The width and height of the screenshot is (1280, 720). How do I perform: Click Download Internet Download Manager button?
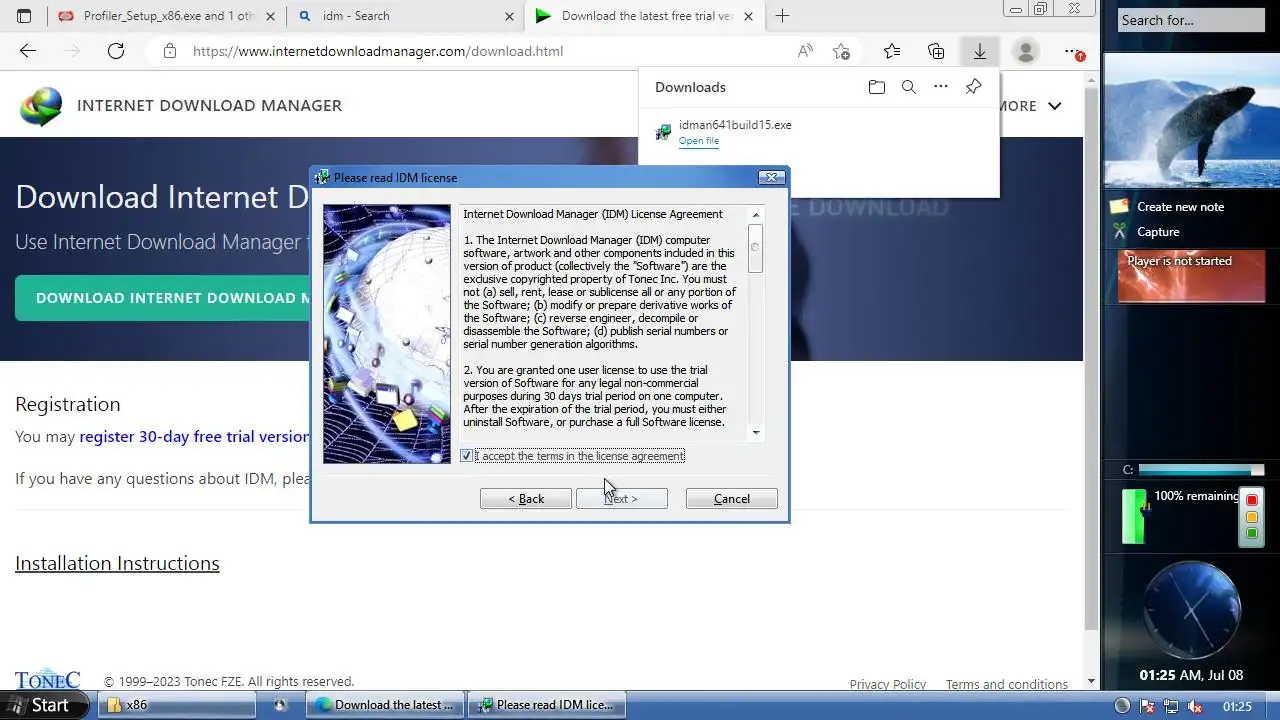point(162,298)
